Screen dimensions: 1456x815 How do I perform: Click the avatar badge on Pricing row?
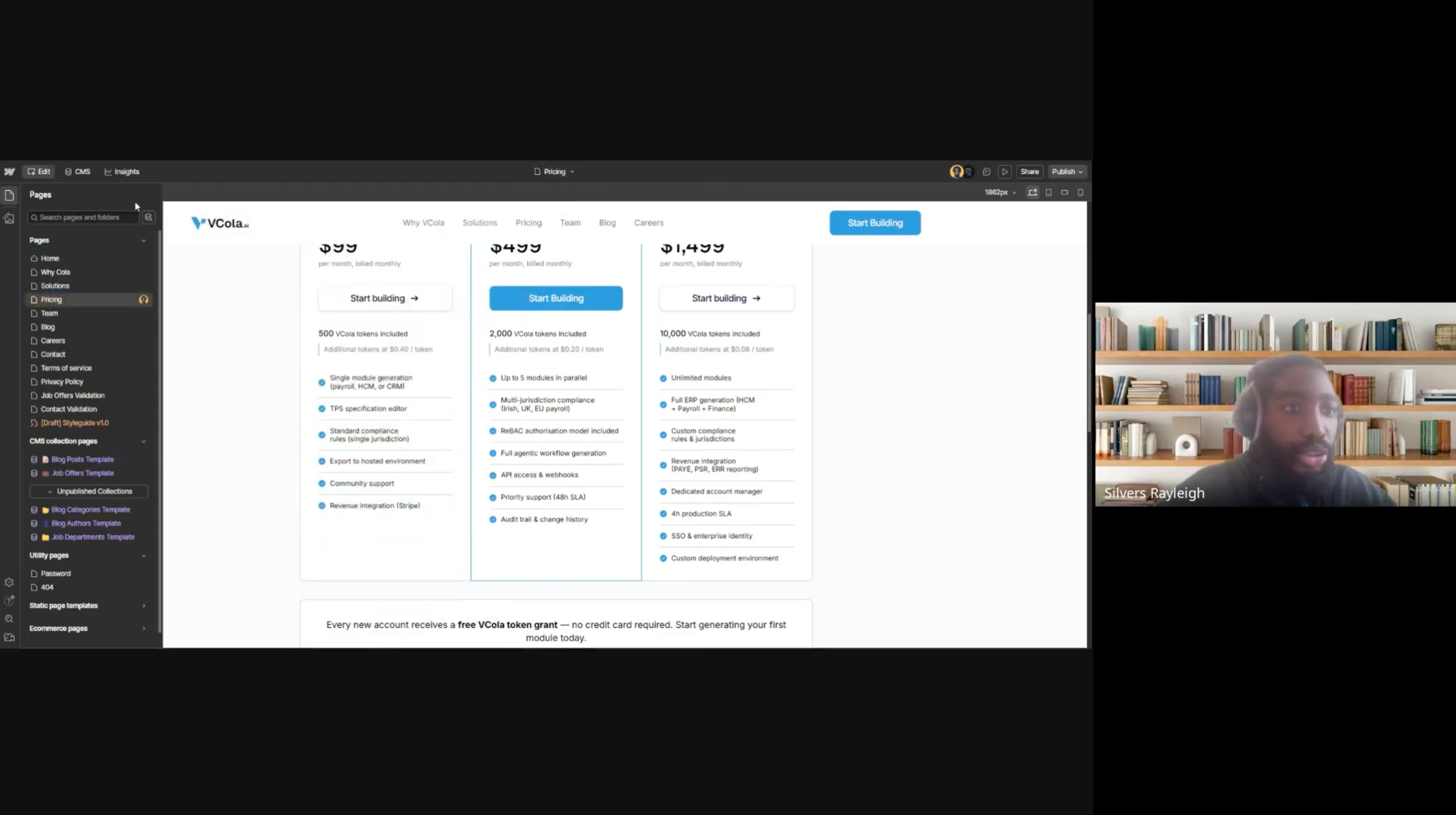[143, 300]
